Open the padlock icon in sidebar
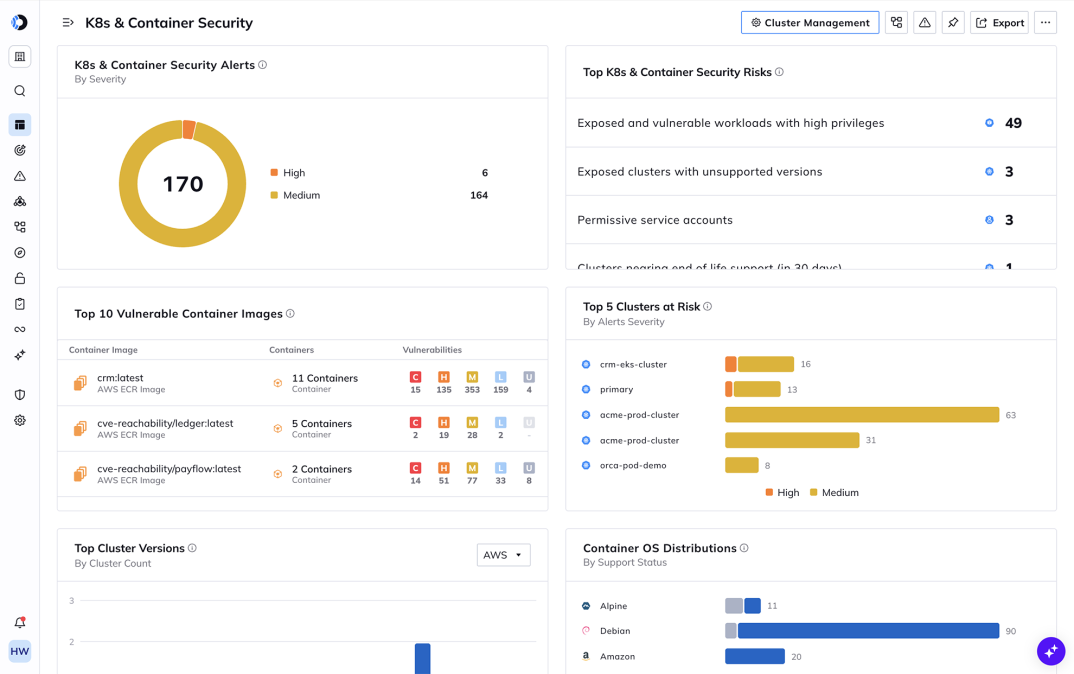This screenshot has width=1074, height=674. pos(20,278)
